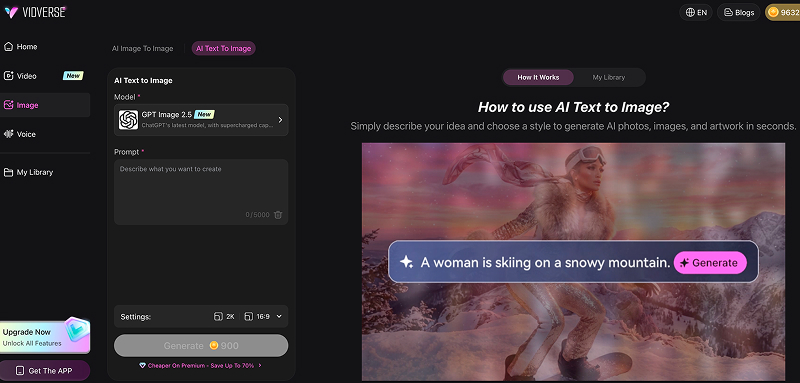Click the Blogs icon

729,12
